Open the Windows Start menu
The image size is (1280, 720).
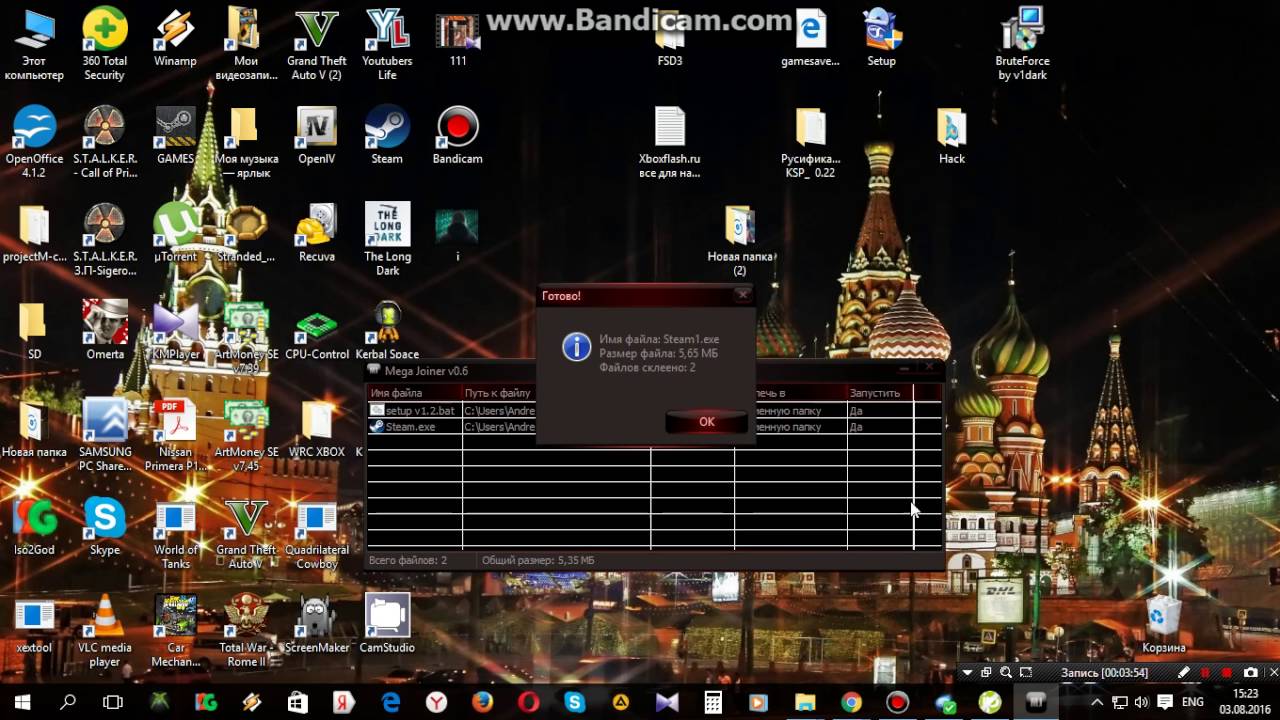[21, 702]
